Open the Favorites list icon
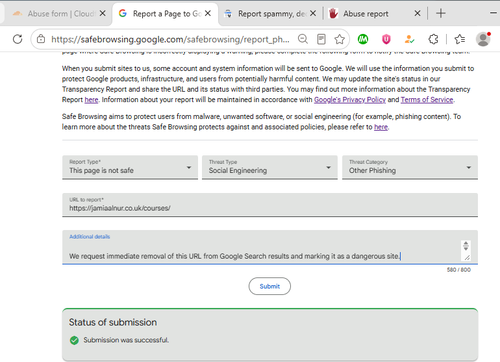Viewport: 500px width, 362px height. coord(460,39)
